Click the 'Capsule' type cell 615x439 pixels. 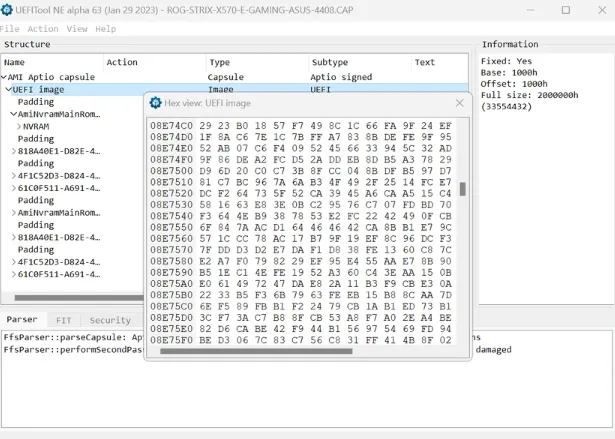point(226,77)
